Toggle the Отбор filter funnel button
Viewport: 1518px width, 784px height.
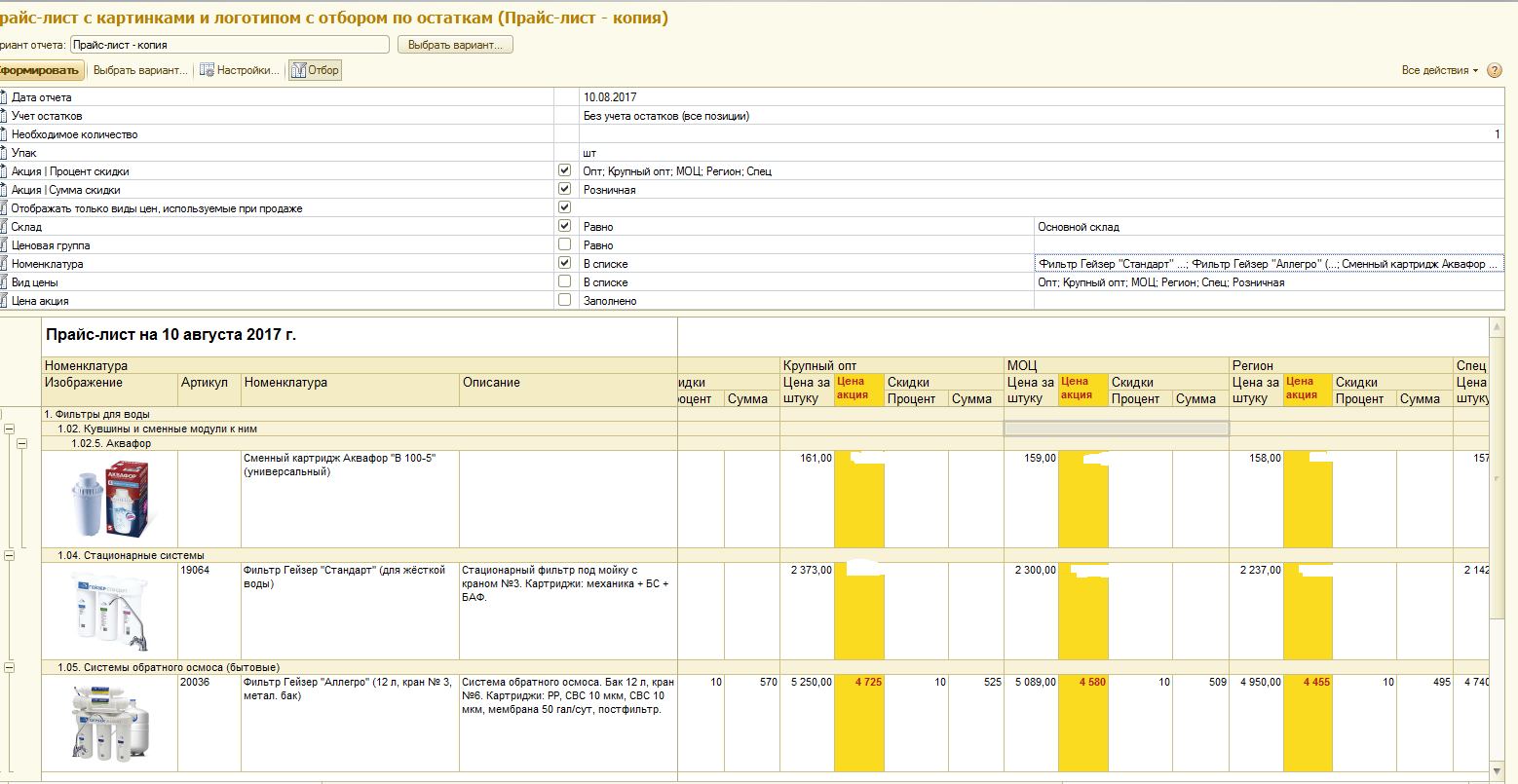[315, 70]
